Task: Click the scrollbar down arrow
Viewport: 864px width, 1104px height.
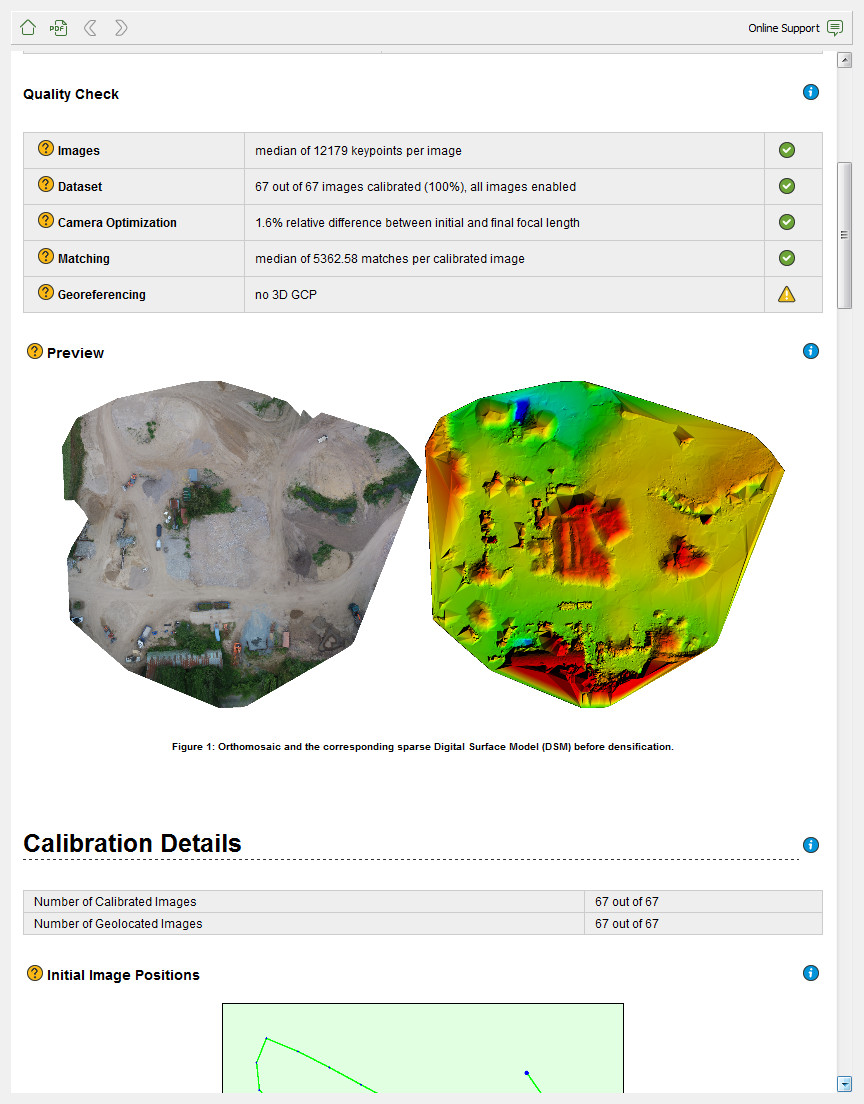Action: click(844, 1083)
